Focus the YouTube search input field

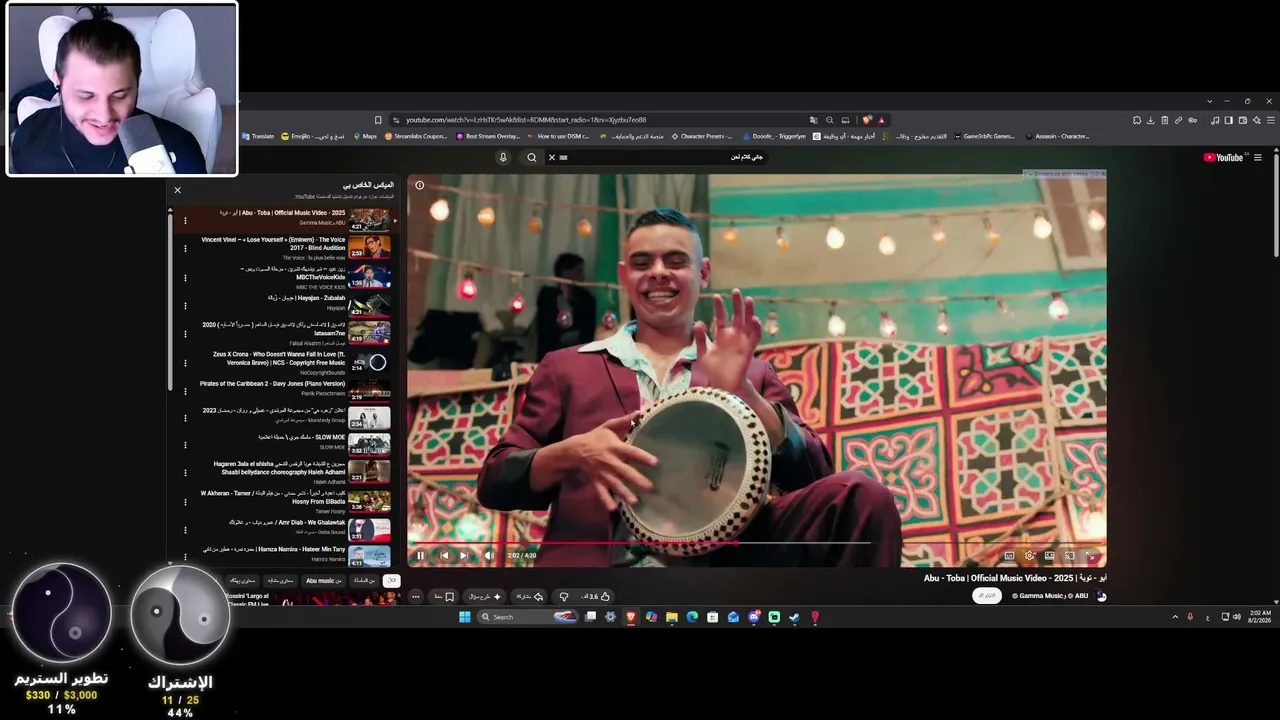point(663,157)
